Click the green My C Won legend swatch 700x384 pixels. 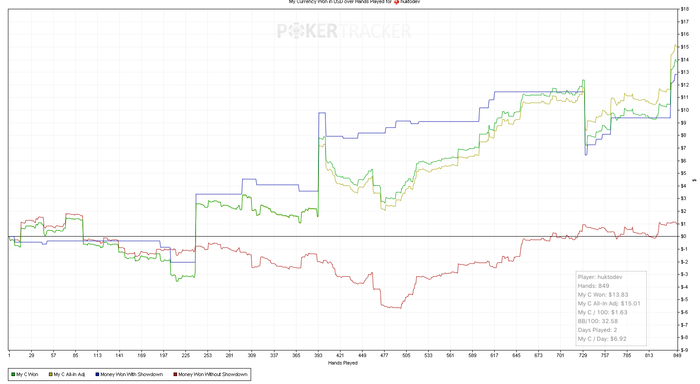13,374
